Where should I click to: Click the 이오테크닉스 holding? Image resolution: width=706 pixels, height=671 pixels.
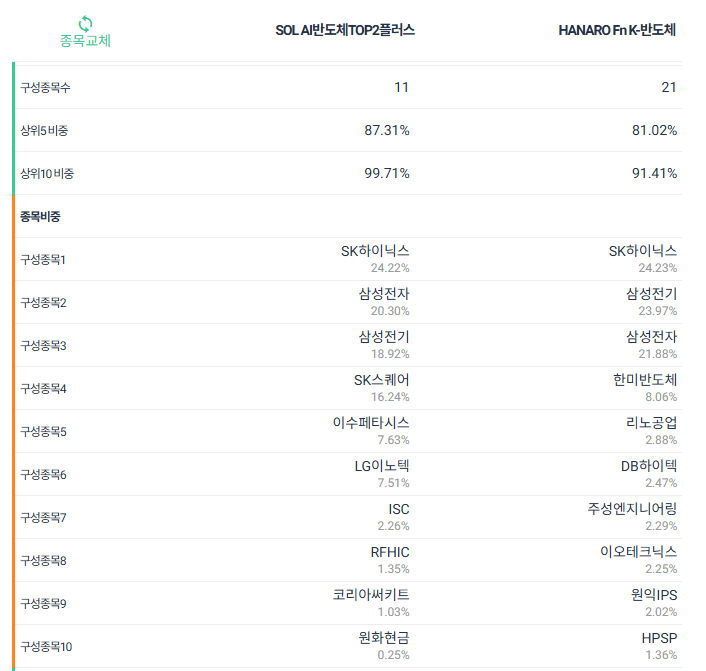pyautogui.click(x=638, y=552)
